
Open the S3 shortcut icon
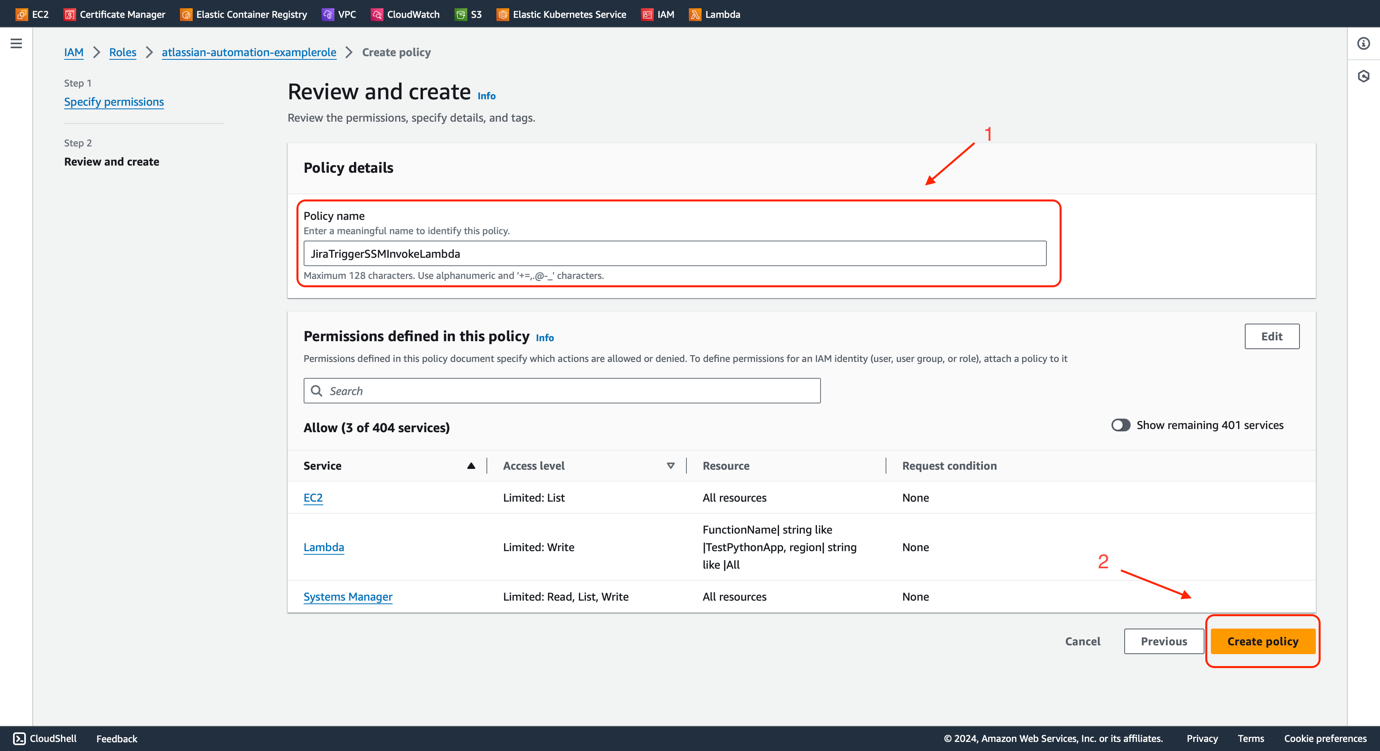[460, 14]
